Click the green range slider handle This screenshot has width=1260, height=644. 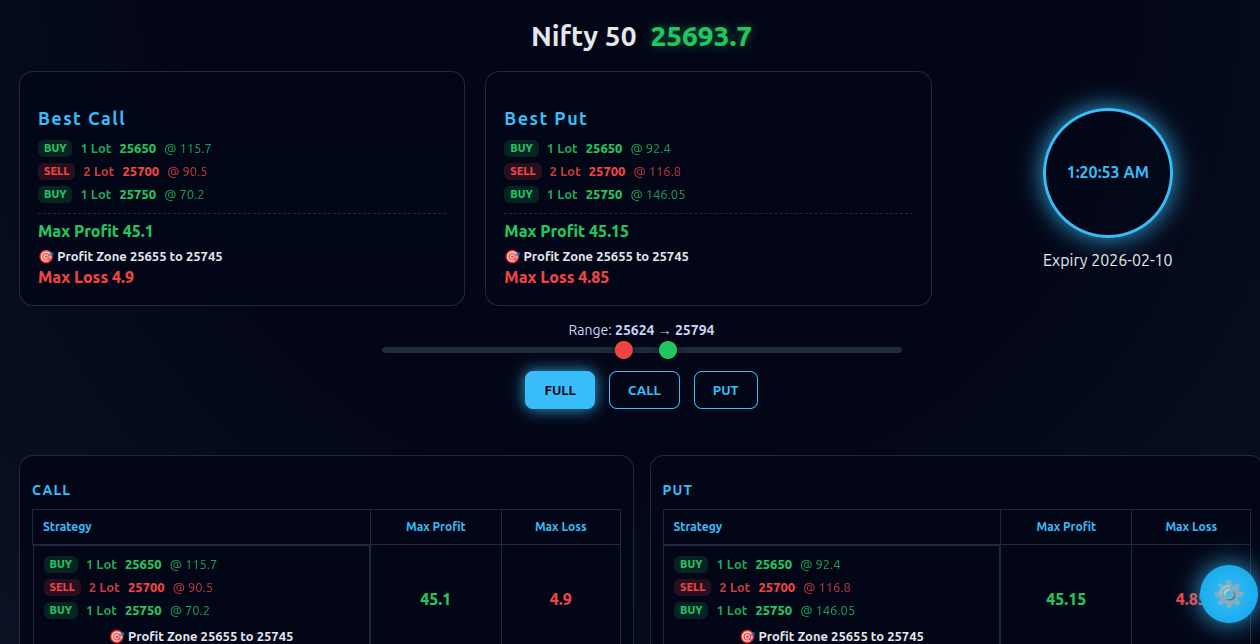click(668, 350)
